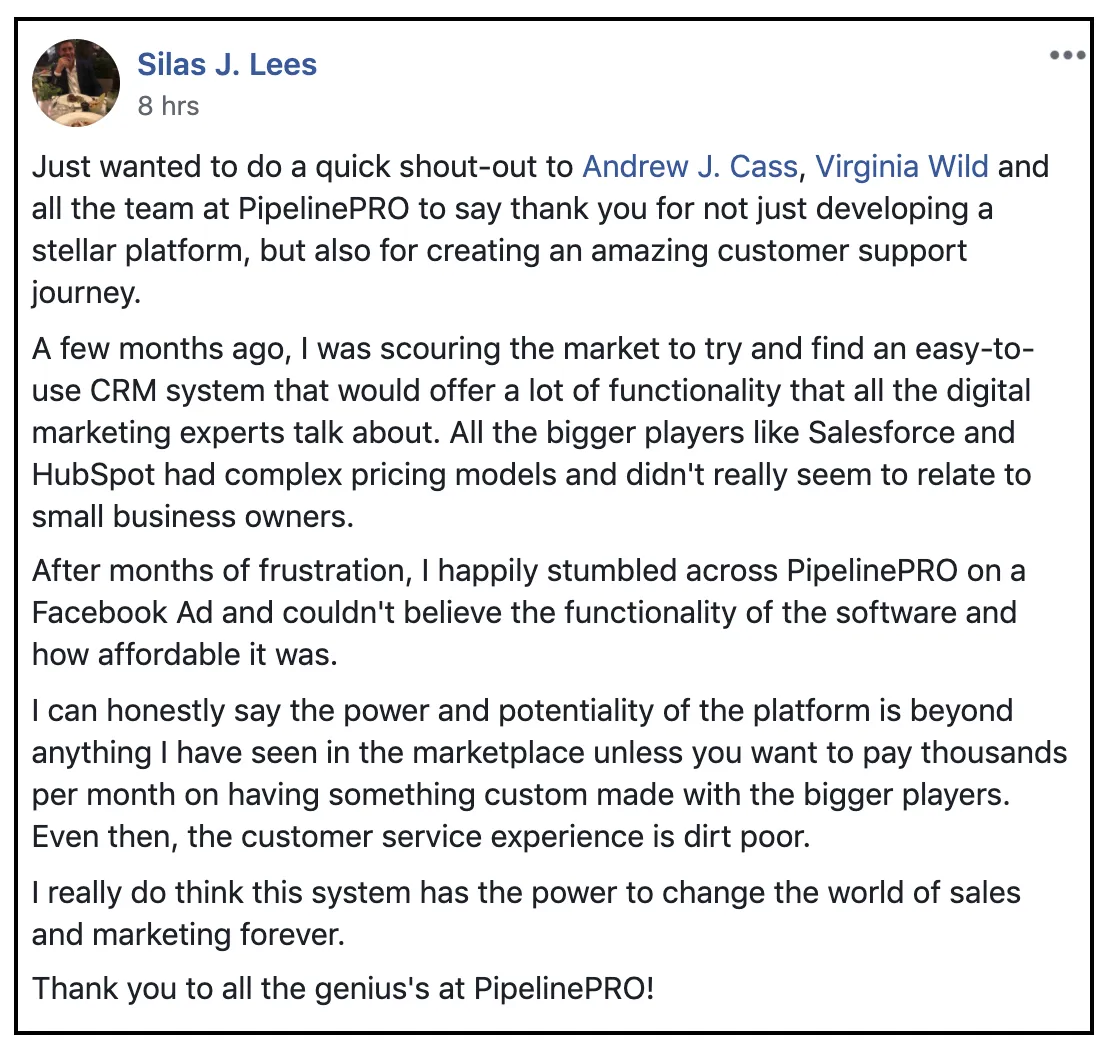Click the "I can honestly say" paragraph opening
The image size is (1108, 1050).
pos(156,711)
